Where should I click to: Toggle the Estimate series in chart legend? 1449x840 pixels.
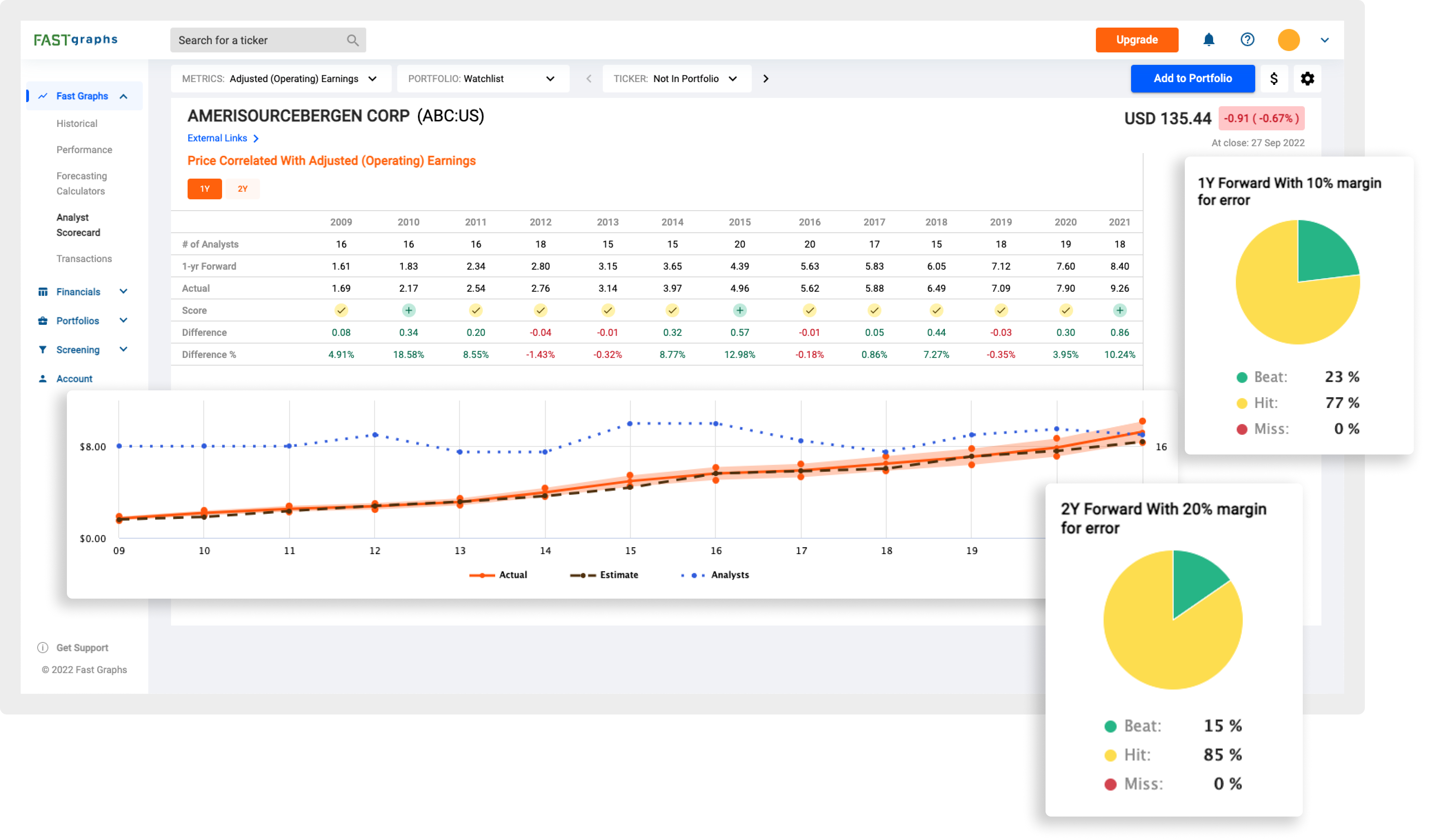(x=604, y=574)
